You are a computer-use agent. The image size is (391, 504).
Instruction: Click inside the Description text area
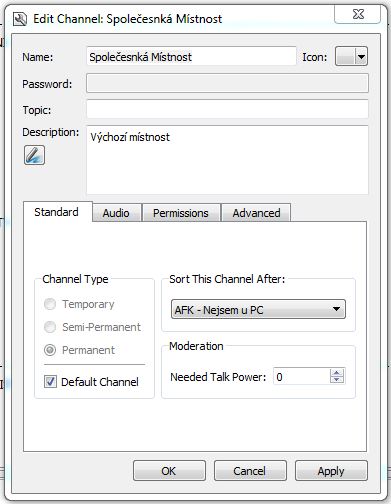click(227, 160)
